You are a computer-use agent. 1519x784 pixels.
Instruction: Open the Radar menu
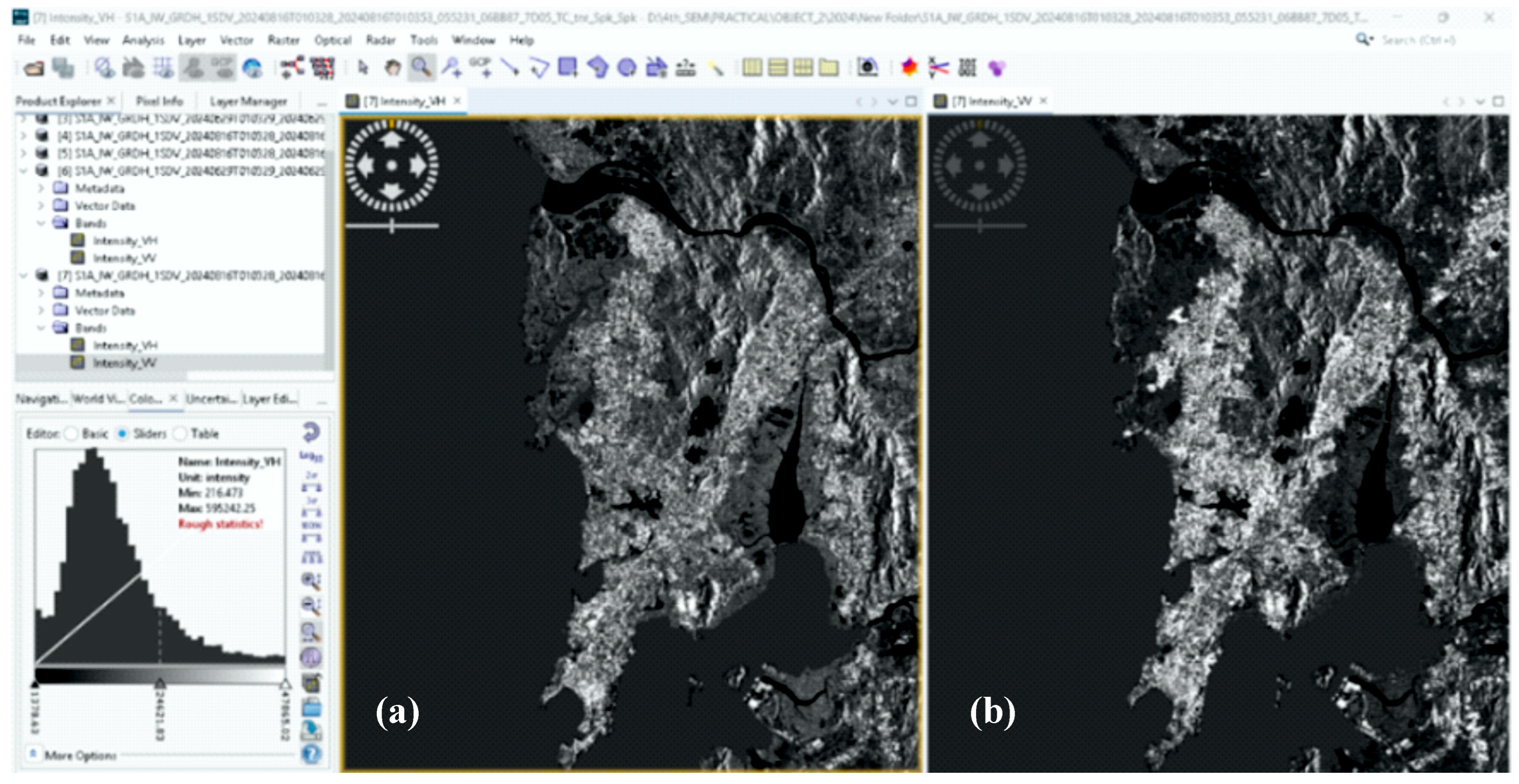tap(380, 40)
